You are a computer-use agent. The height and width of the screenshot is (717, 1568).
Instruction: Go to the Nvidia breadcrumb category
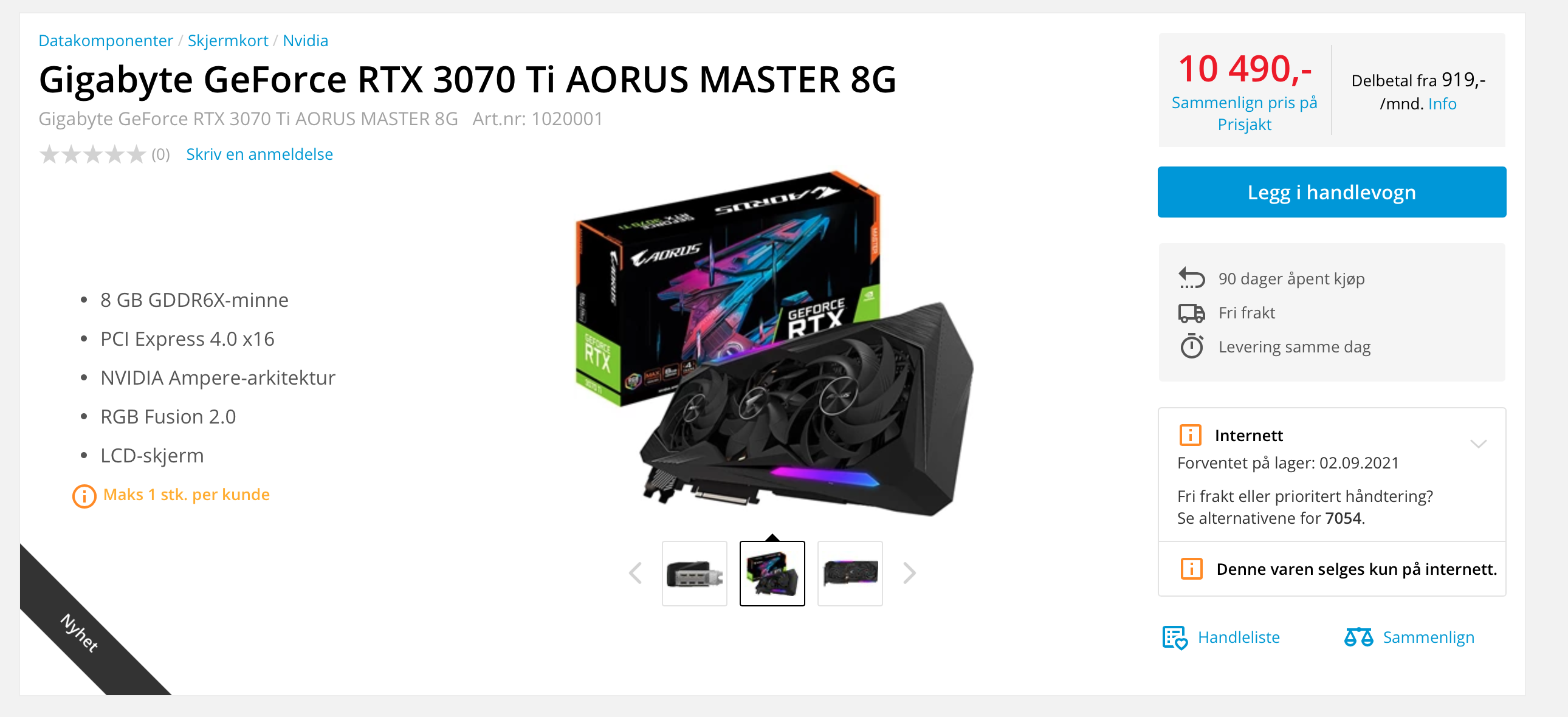click(305, 41)
